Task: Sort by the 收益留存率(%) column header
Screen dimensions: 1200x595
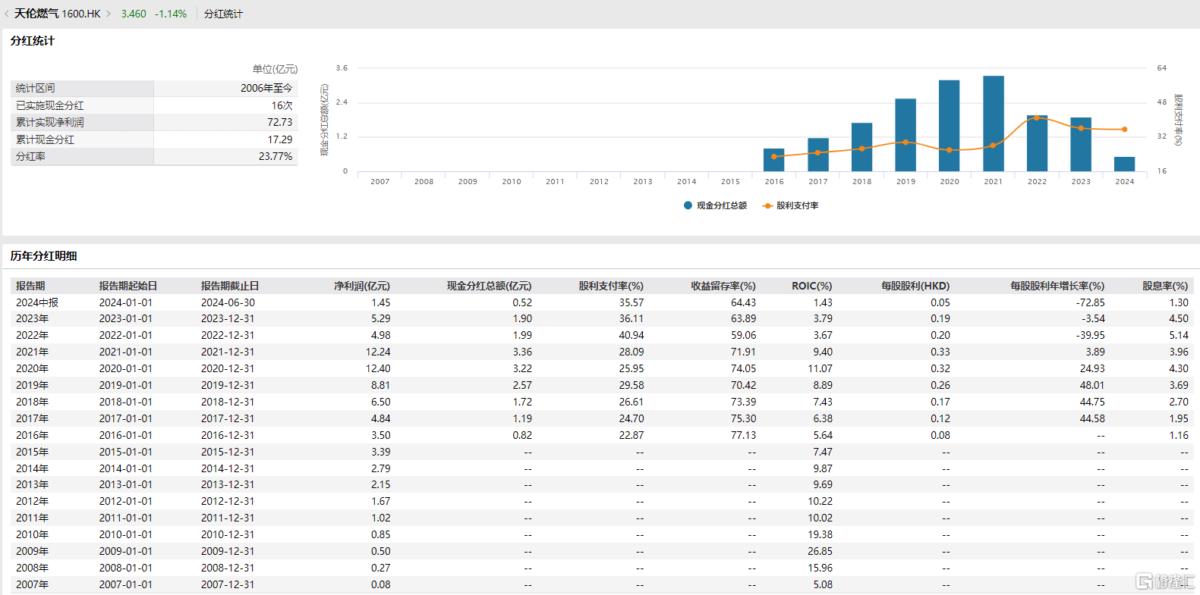Action: pyautogui.click(x=723, y=285)
